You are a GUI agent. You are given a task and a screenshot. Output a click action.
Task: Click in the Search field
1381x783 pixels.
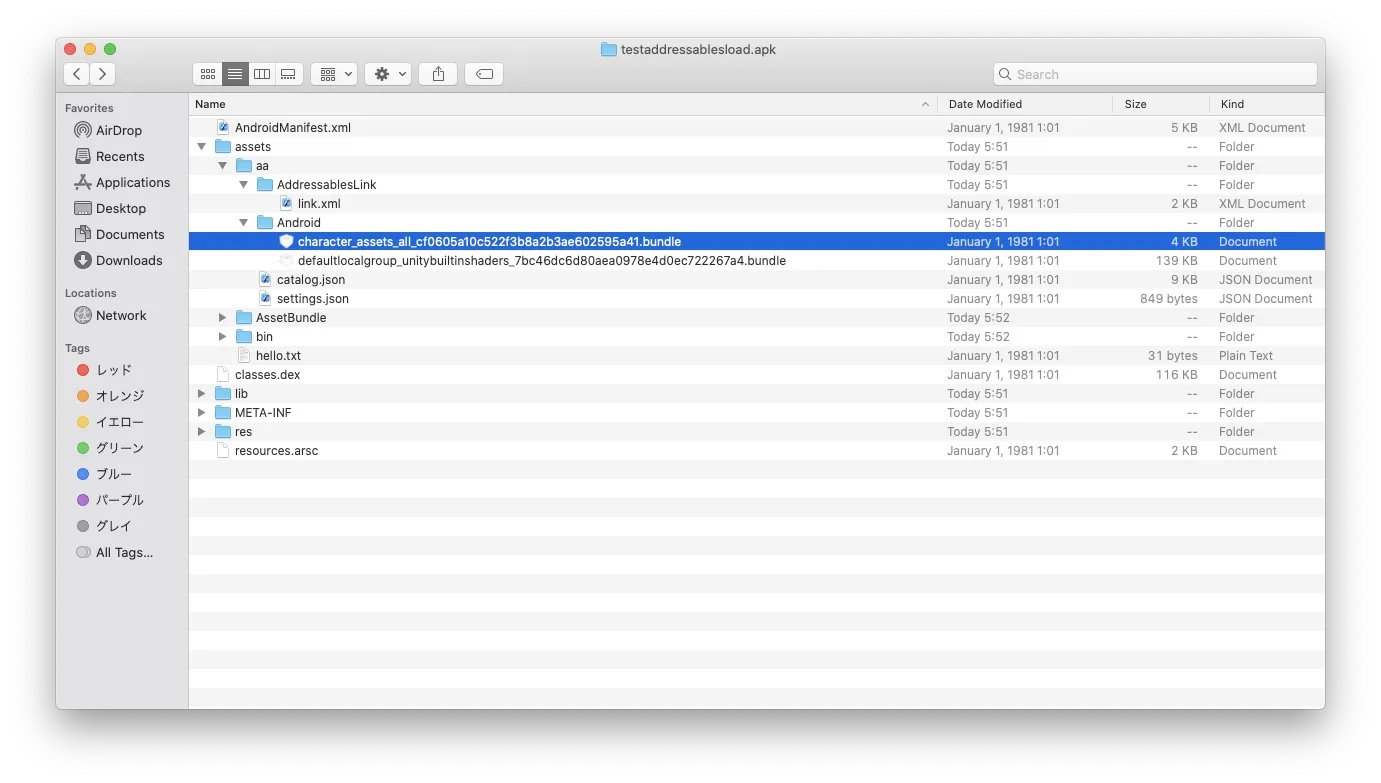click(1160, 74)
